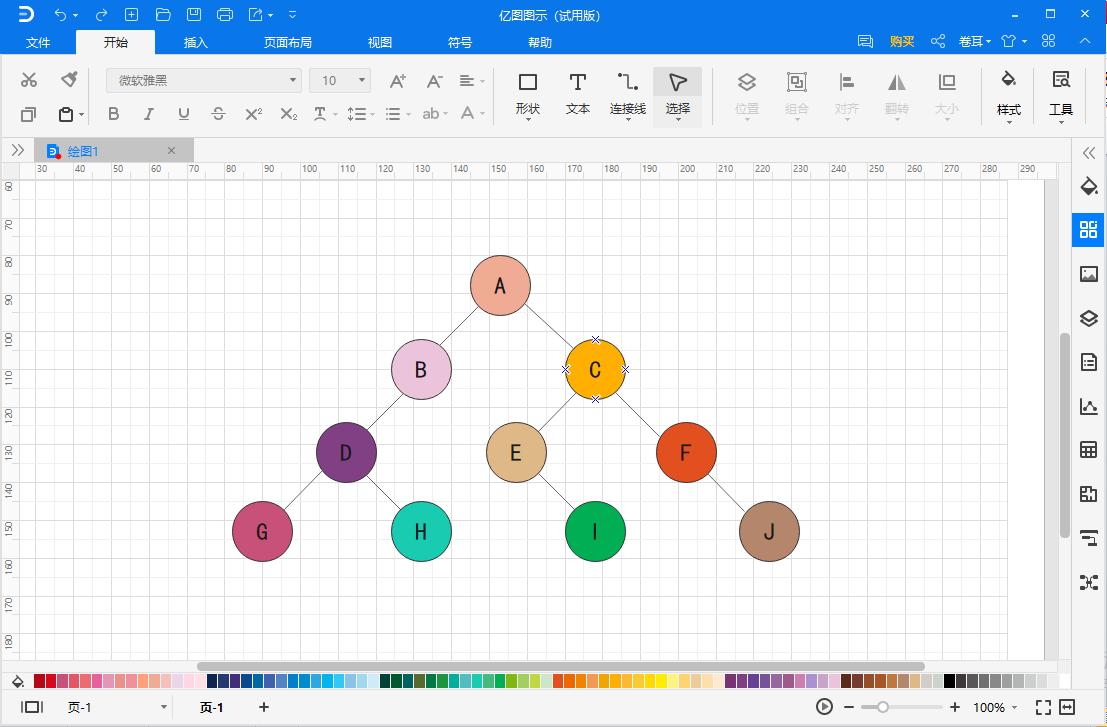Open the Style fill bucket tool
1107x727 pixels.
tap(1008, 92)
